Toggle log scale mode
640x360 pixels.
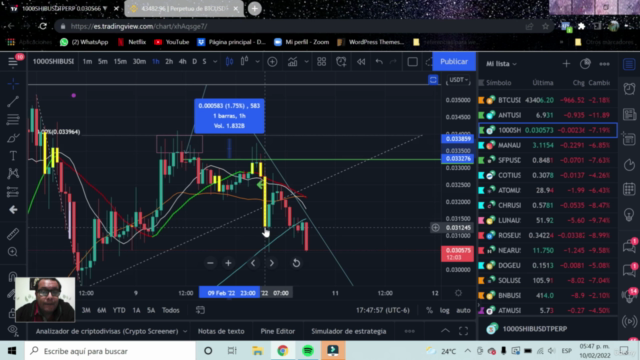tap(445, 311)
